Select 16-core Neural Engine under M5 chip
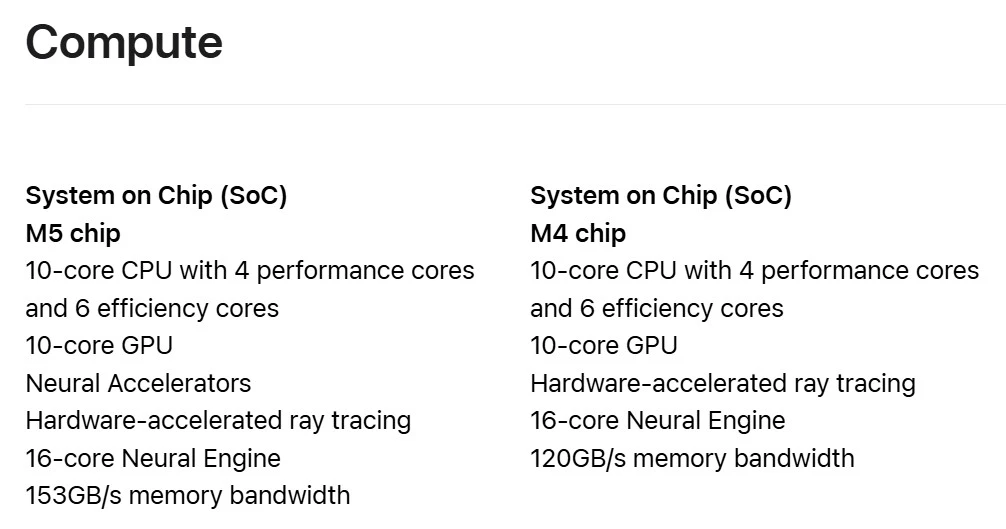The height and width of the screenshot is (529, 1006). 153,459
